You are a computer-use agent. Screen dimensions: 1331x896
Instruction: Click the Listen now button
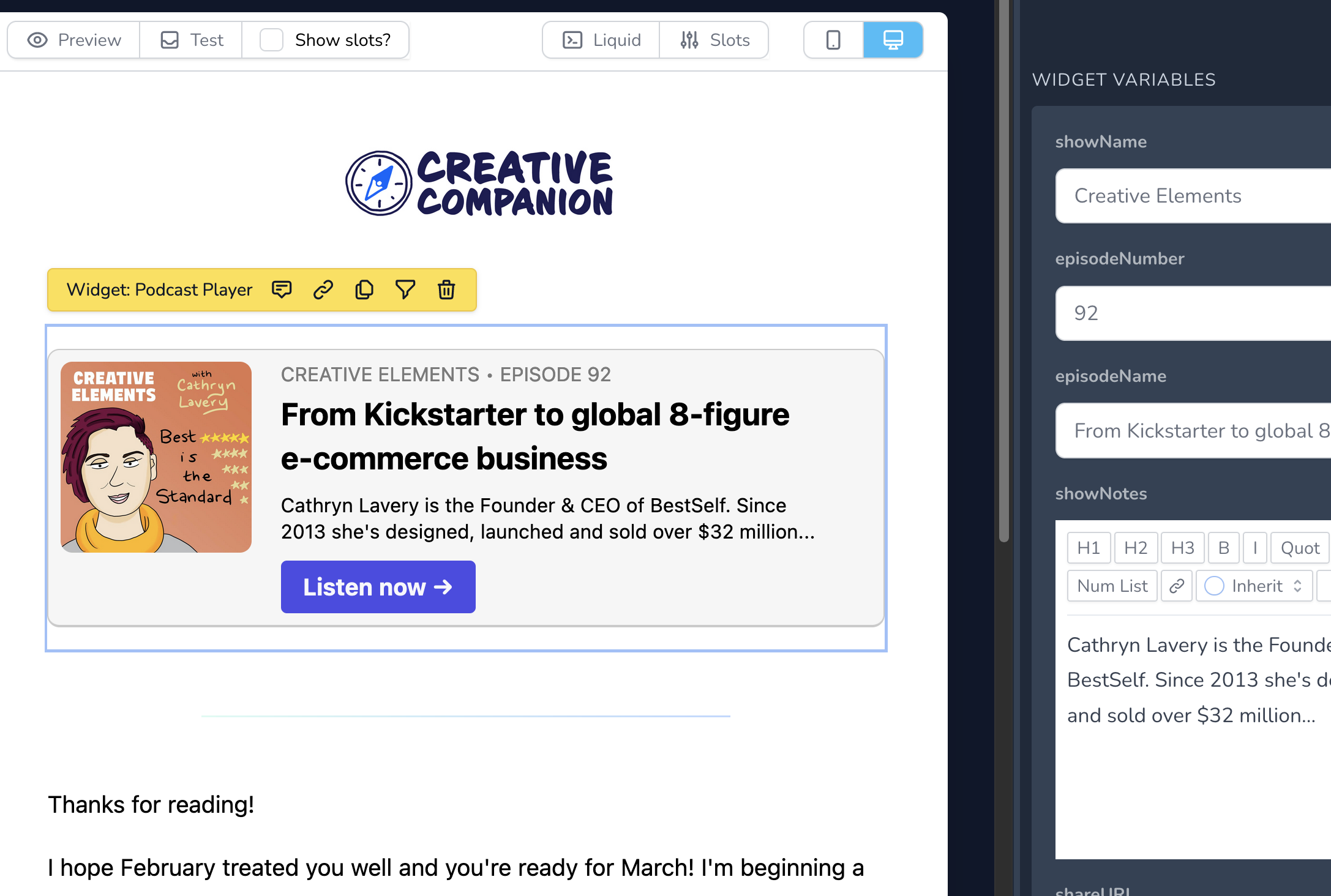click(x=378, y=587)
